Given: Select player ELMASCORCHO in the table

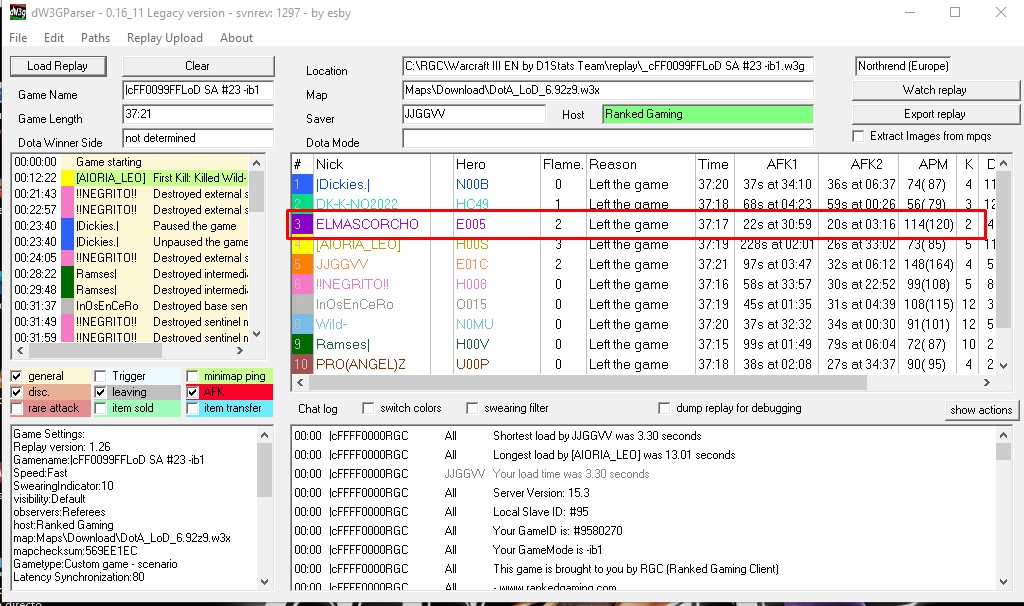Looking at the screenshot, I should 367,225.
